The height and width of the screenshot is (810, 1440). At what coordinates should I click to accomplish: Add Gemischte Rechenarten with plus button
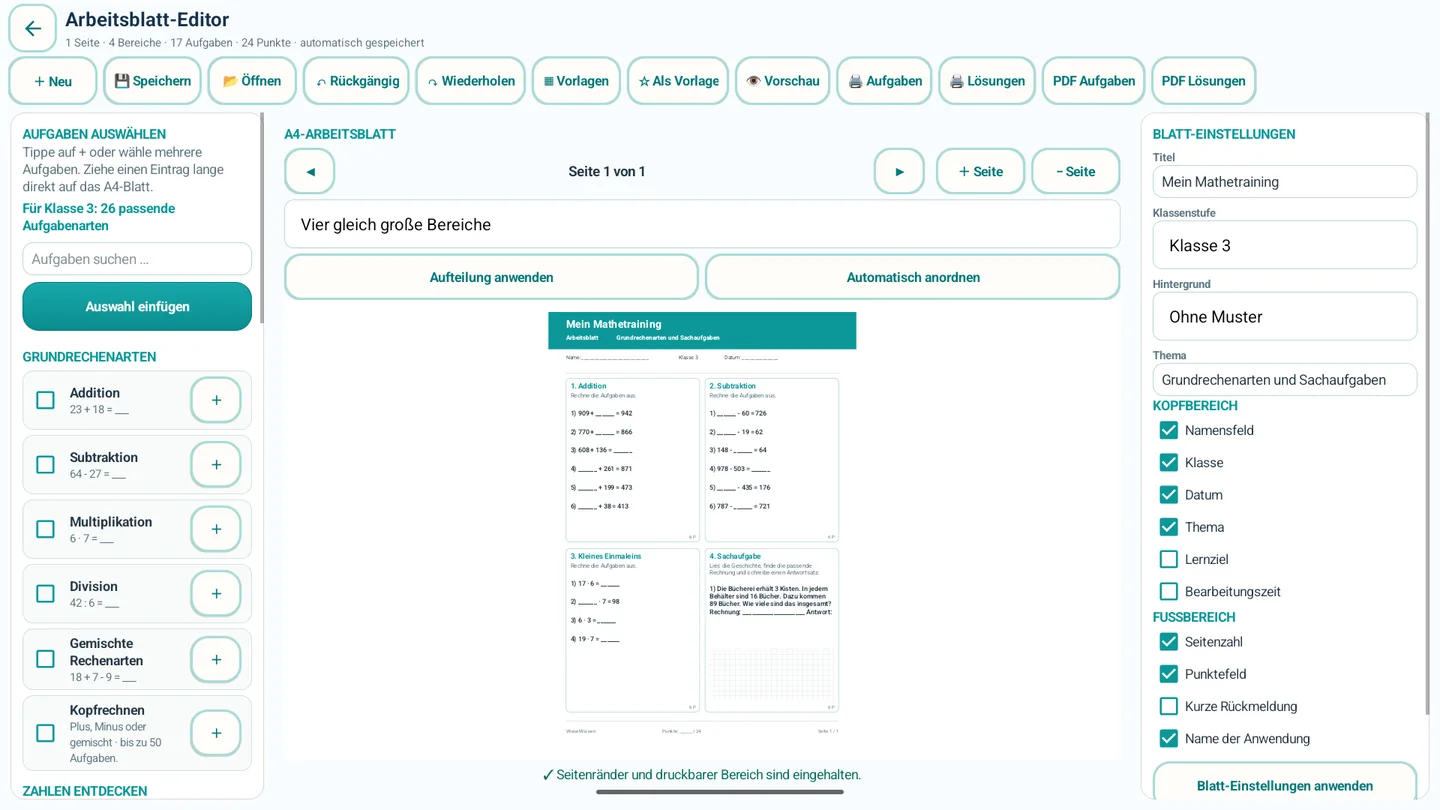pyautogui.click(x=216, y=660)
